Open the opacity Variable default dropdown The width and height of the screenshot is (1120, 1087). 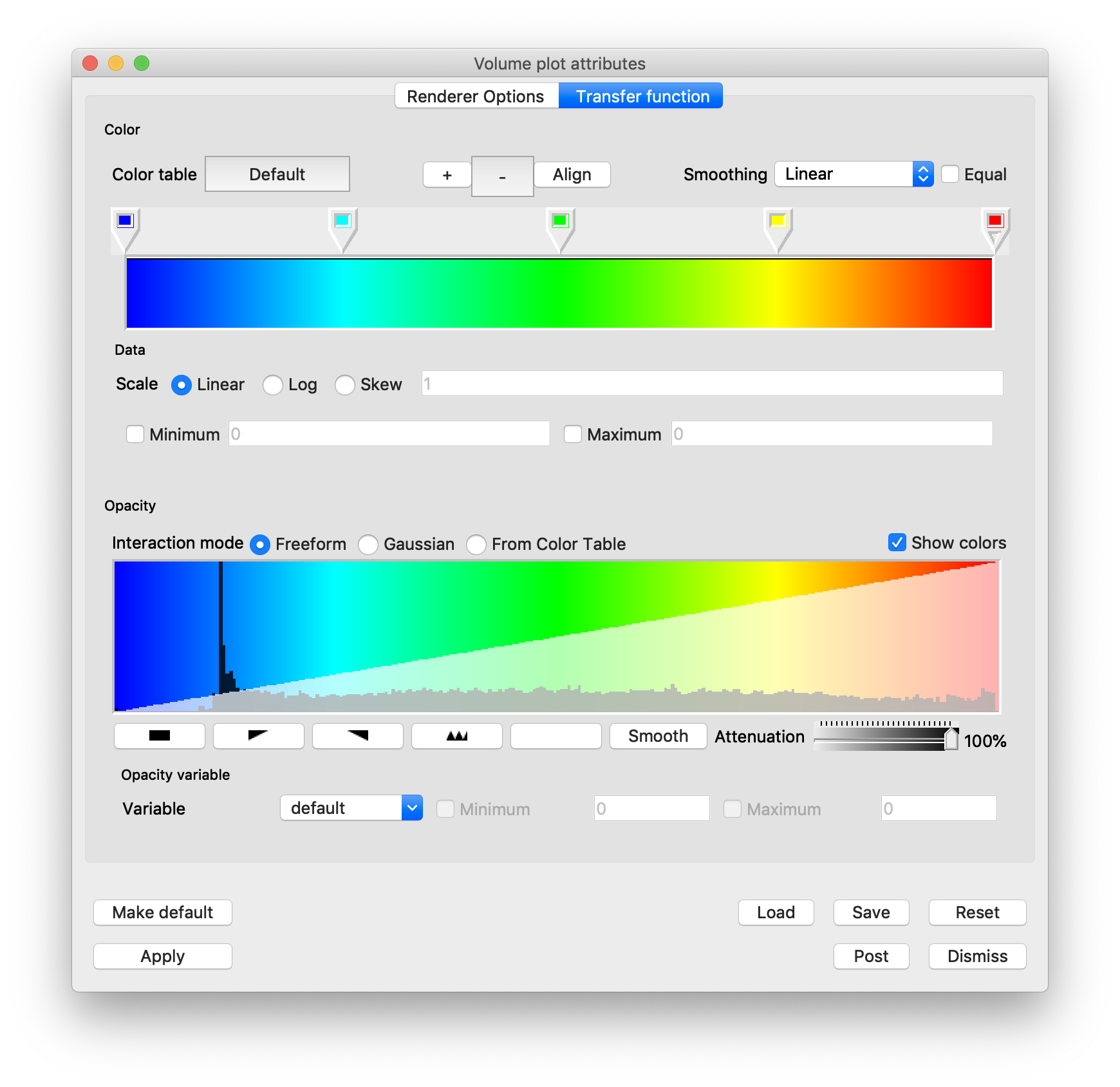[351, 808]
